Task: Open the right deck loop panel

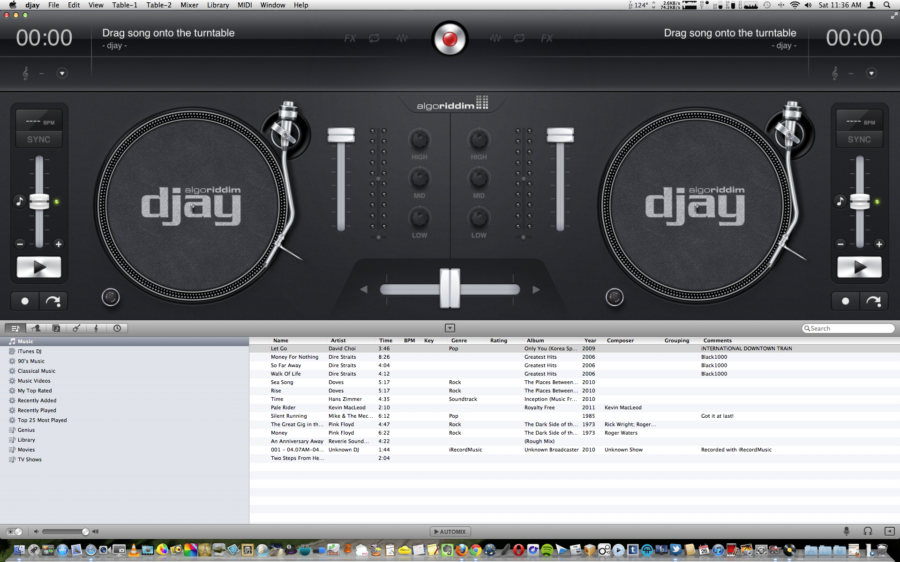Action: [519, 38]
